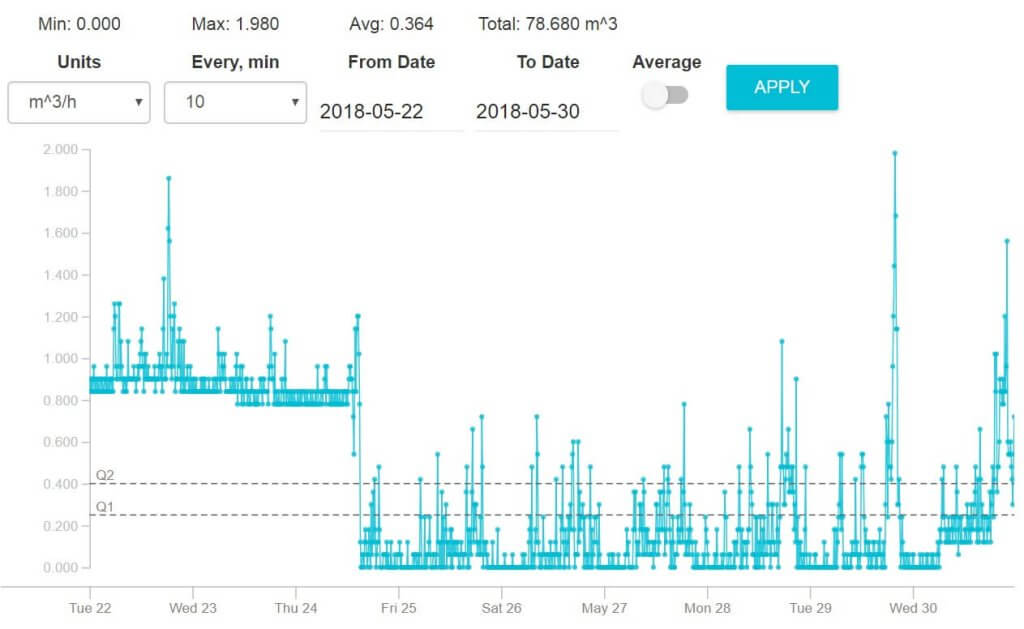Select the Thu 24 axis tick label
Viewport: 1024px width, 629px height.
[296, 607]
